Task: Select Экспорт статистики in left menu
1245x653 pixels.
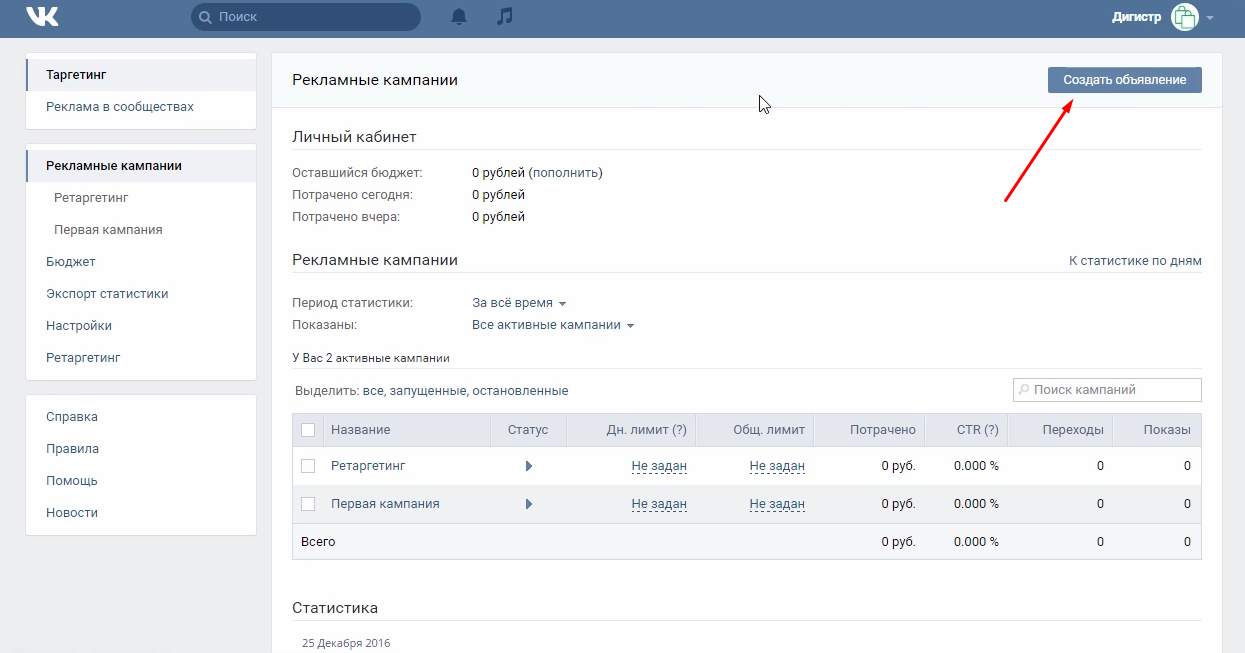Action: click(107, 294)
